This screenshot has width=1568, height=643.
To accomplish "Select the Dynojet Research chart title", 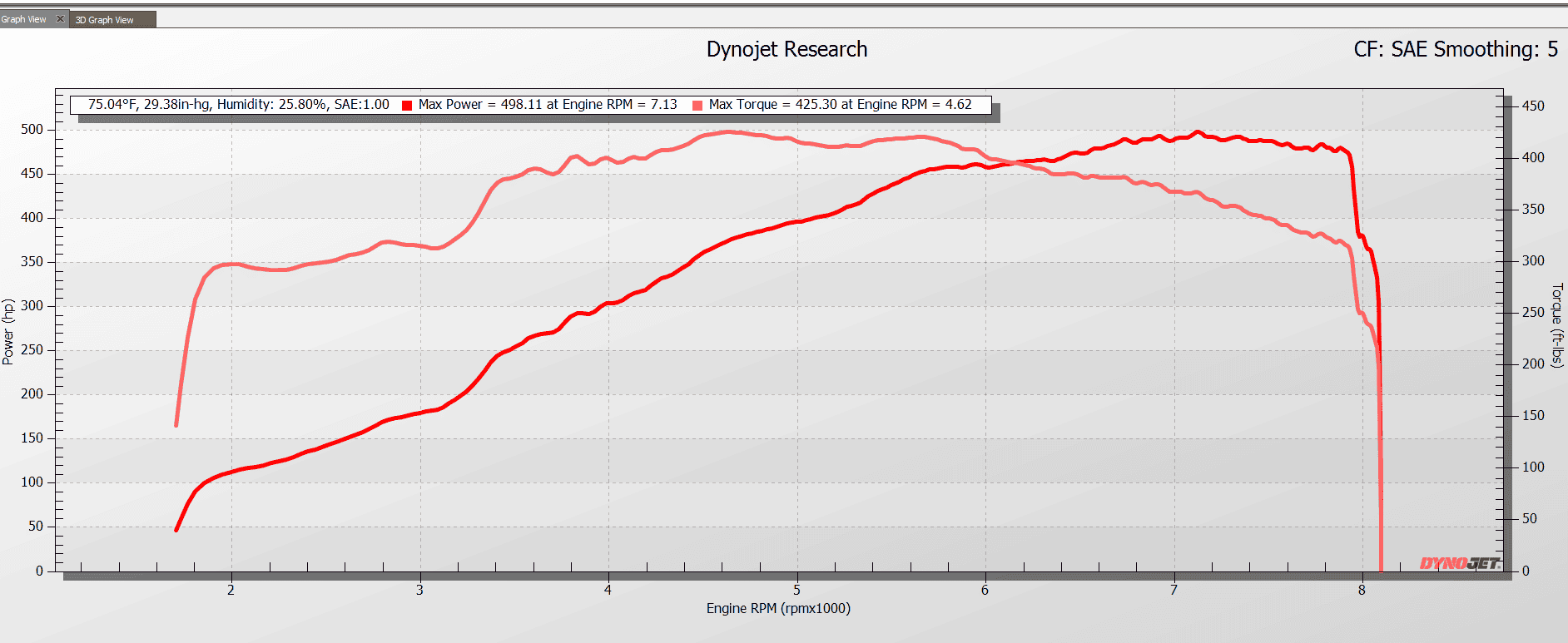I will 786,49.
